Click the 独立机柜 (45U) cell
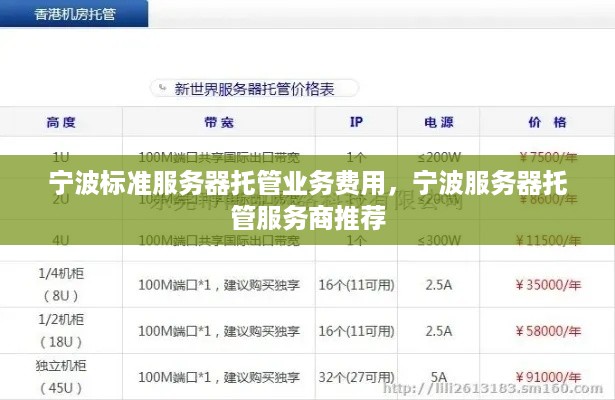The width and height of the screenshot is (615, 400). coord(61,377)
